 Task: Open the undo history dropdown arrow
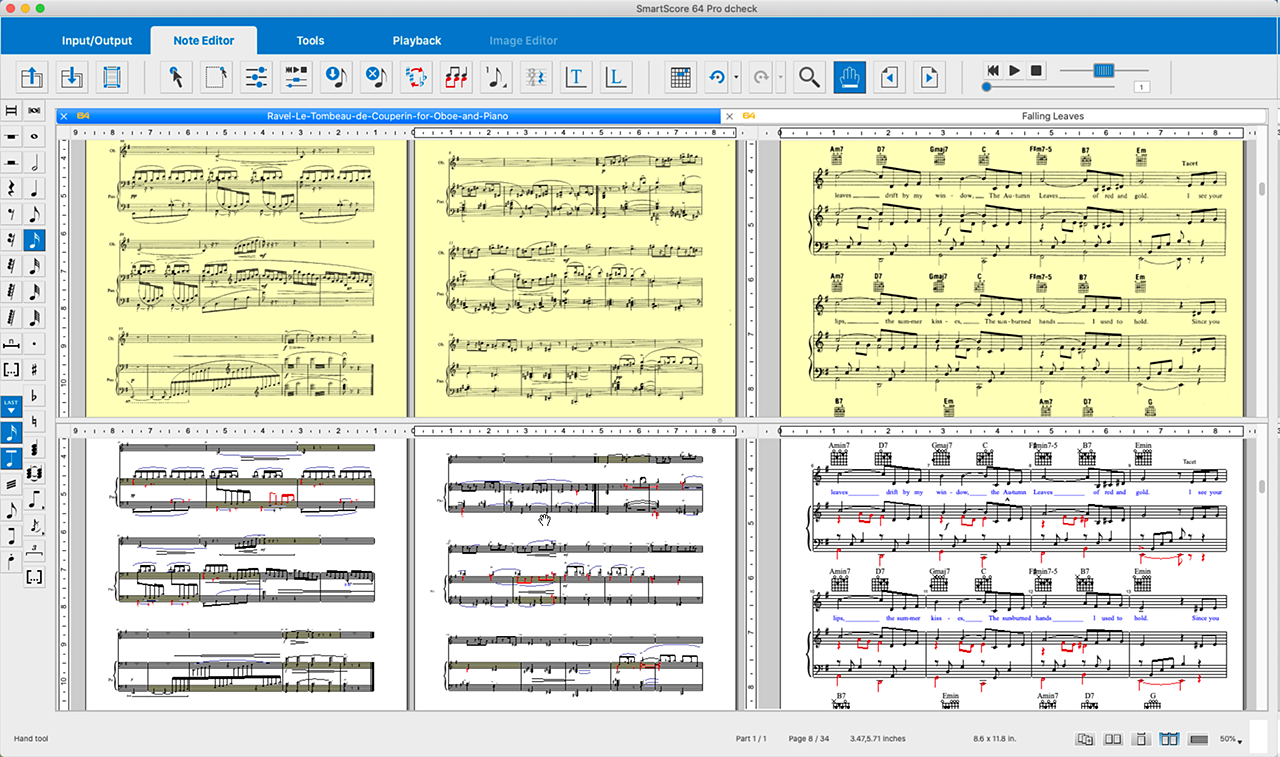737,77
